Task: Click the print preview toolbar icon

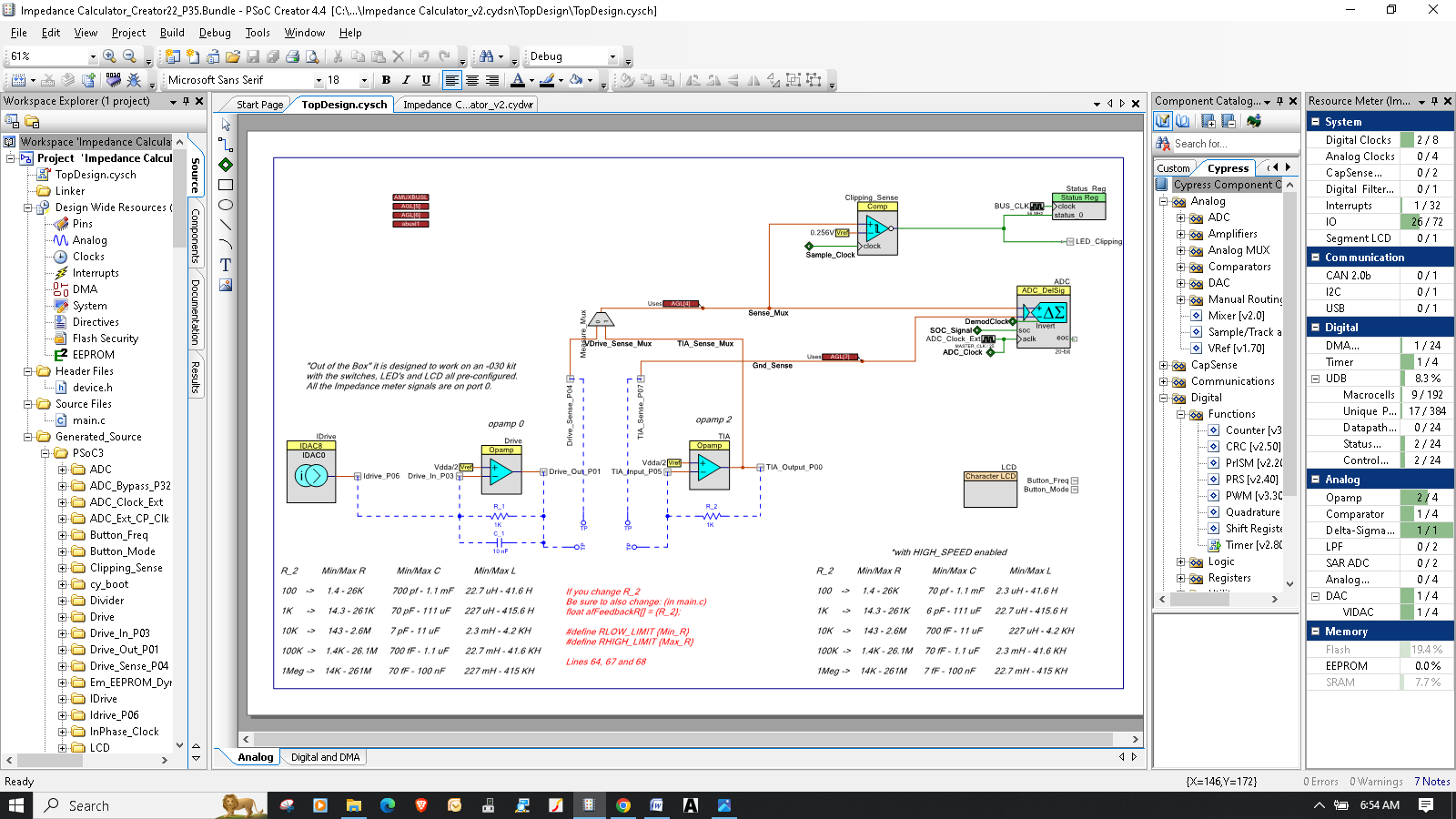Action: point(312,56)
